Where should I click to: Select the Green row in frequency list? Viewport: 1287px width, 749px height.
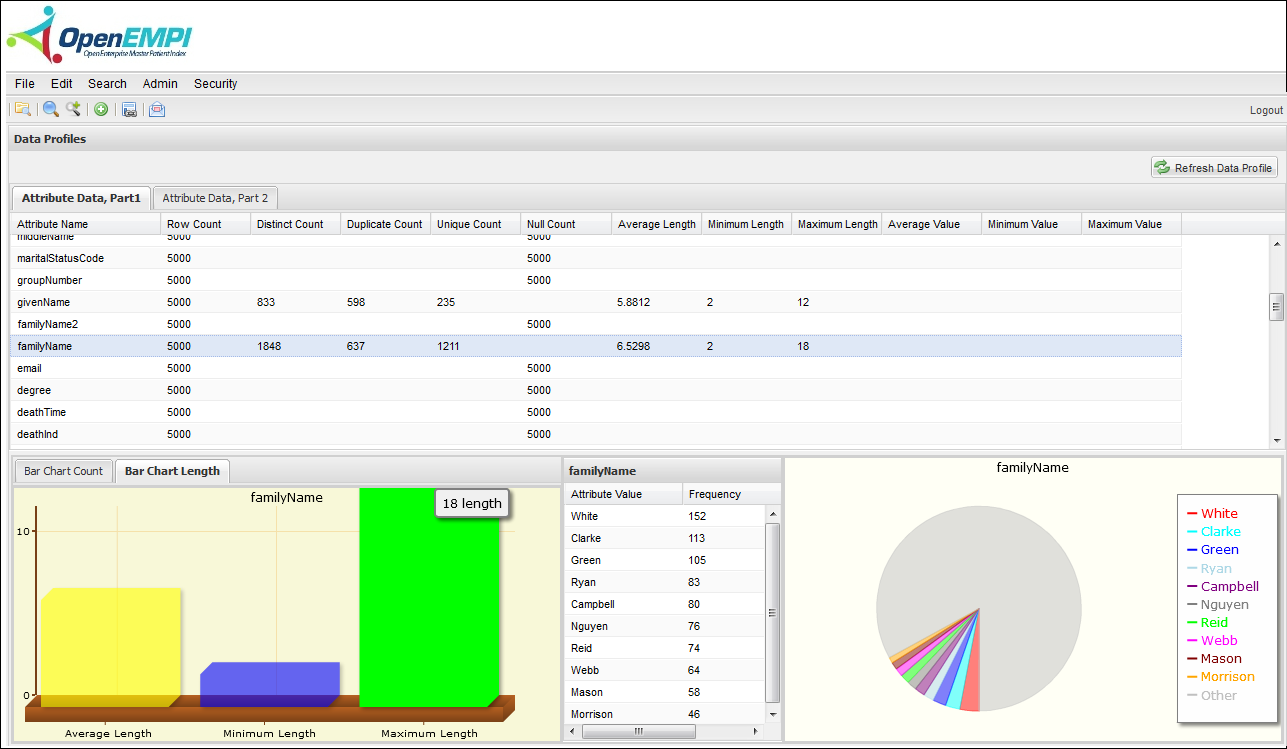coord(665,560)
